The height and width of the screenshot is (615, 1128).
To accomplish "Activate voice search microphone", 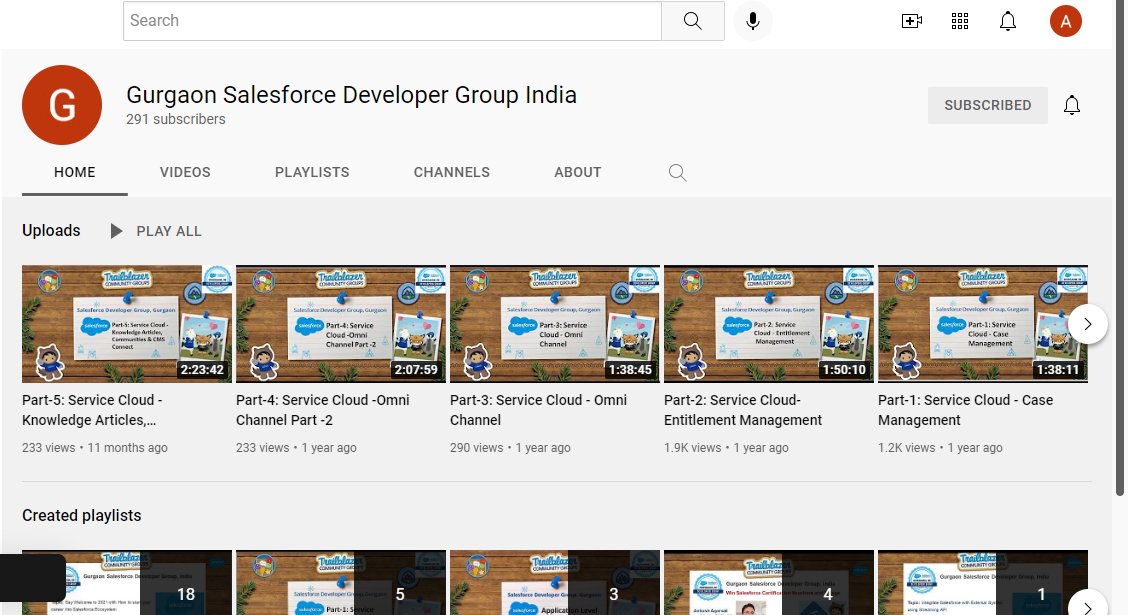I will (x=752, y=21).
